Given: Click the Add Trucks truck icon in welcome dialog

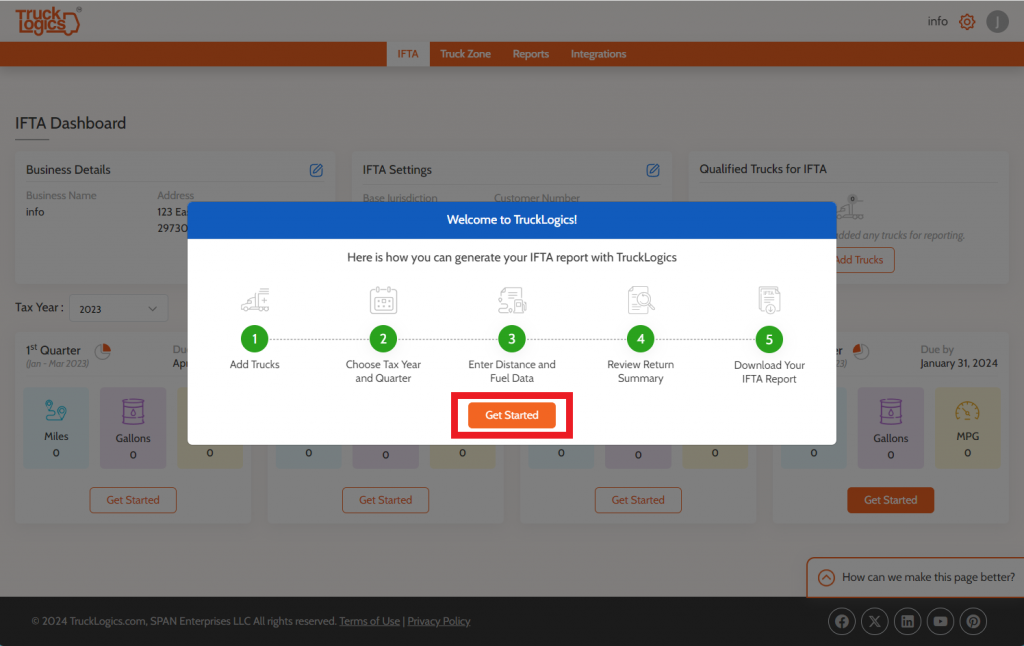Looking at the screenshot, I should click(x=255, y=300).
